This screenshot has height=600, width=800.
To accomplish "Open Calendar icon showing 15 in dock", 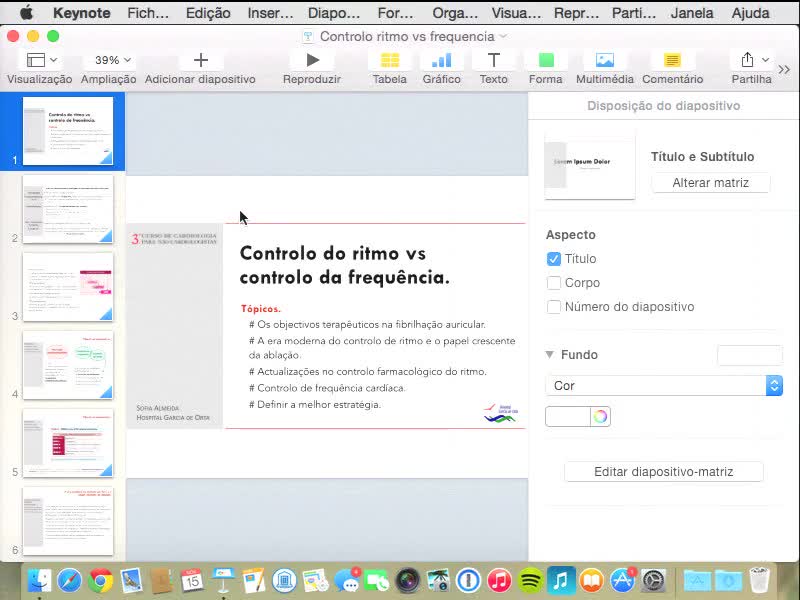I will pyautogui.click(x=192, y=580).
